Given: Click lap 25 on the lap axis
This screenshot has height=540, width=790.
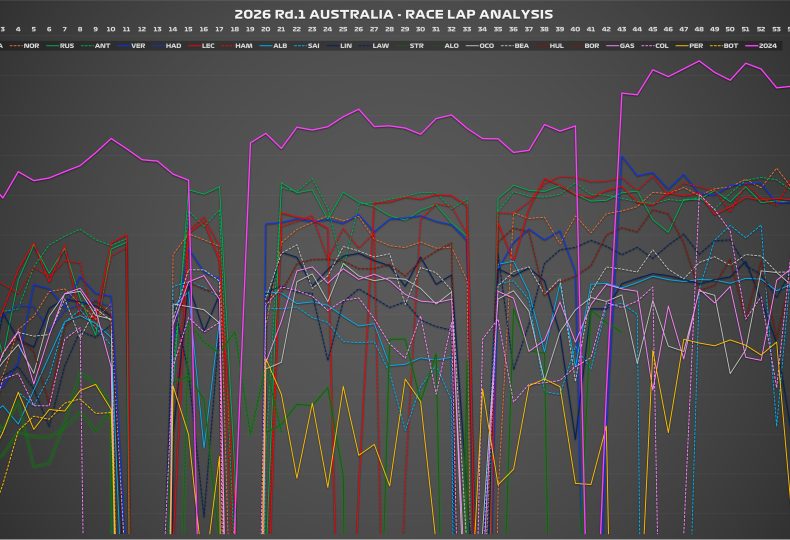Looking at the screenshot, I should (x=343, y=31).
